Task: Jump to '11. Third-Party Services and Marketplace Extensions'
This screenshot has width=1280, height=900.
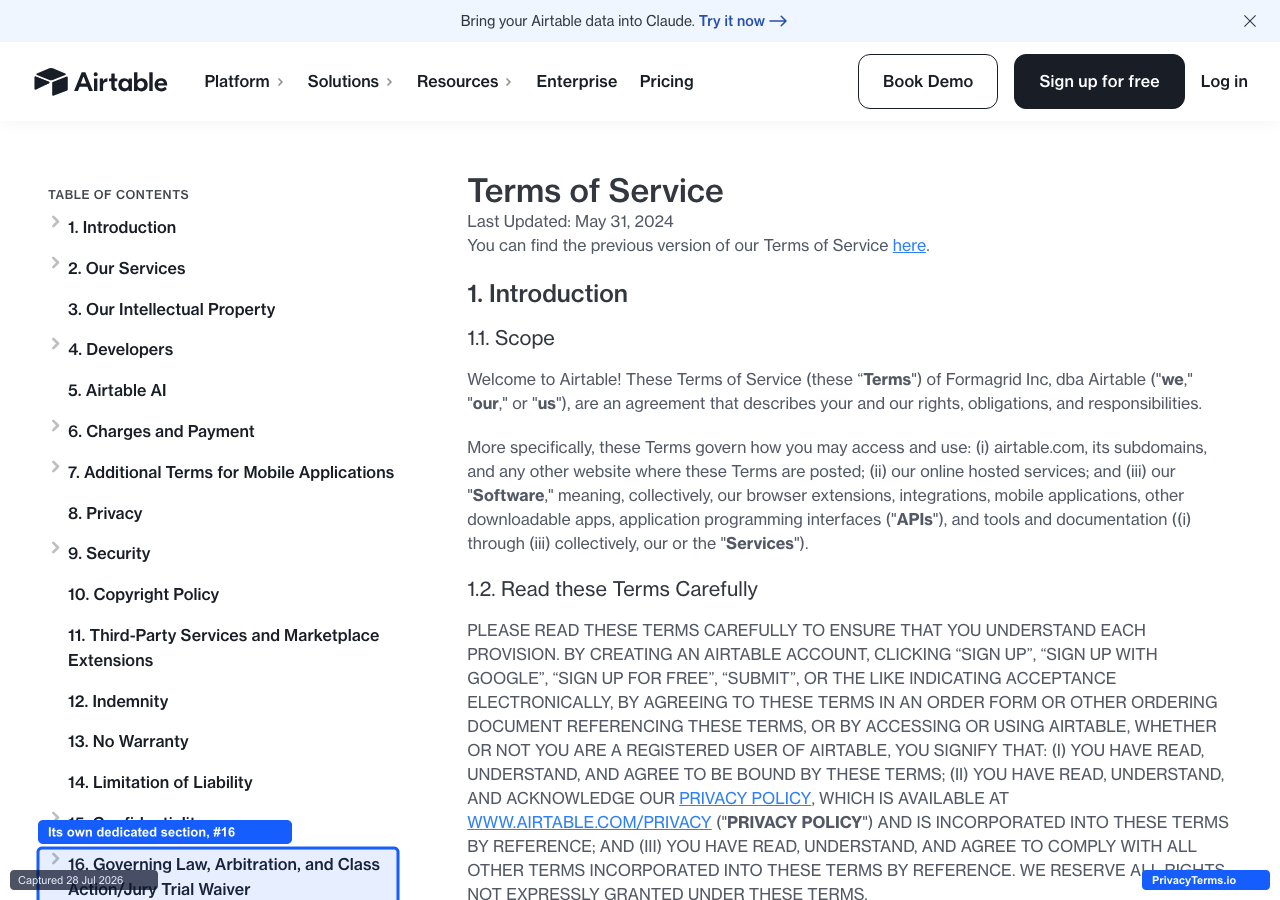Action: coord(224,648)
